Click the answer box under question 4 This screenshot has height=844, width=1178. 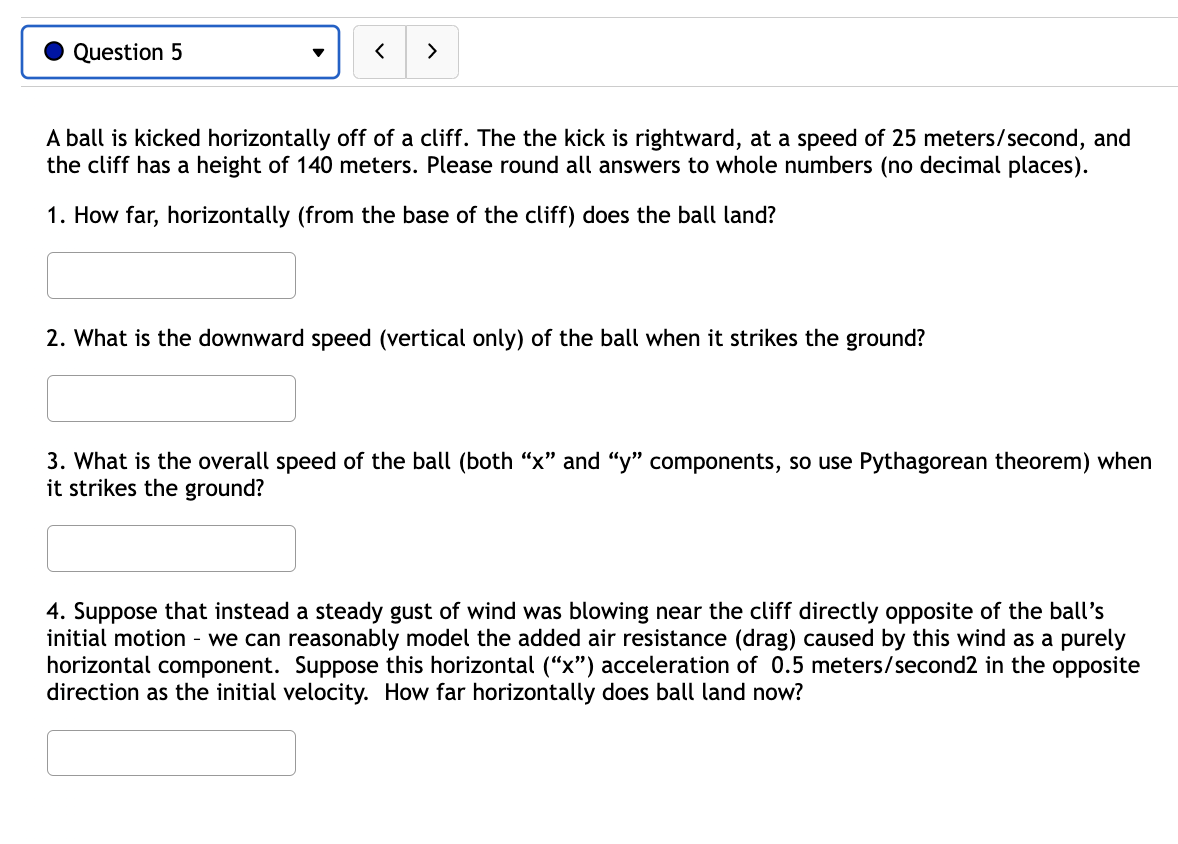[x=171, y=752]
